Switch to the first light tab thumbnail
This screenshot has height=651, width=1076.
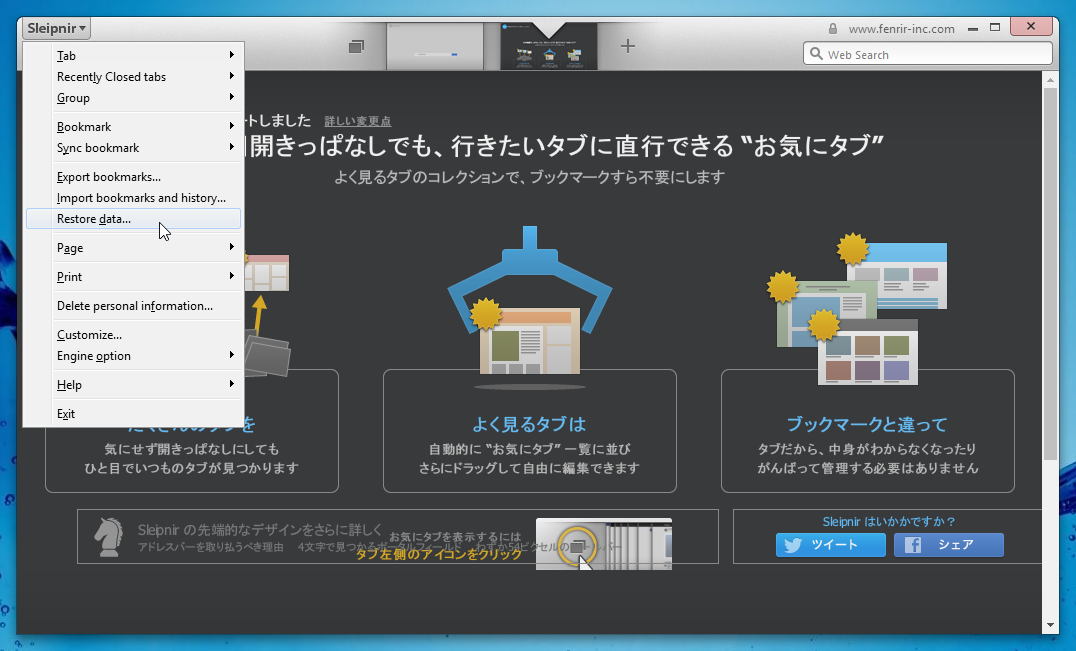435,46
